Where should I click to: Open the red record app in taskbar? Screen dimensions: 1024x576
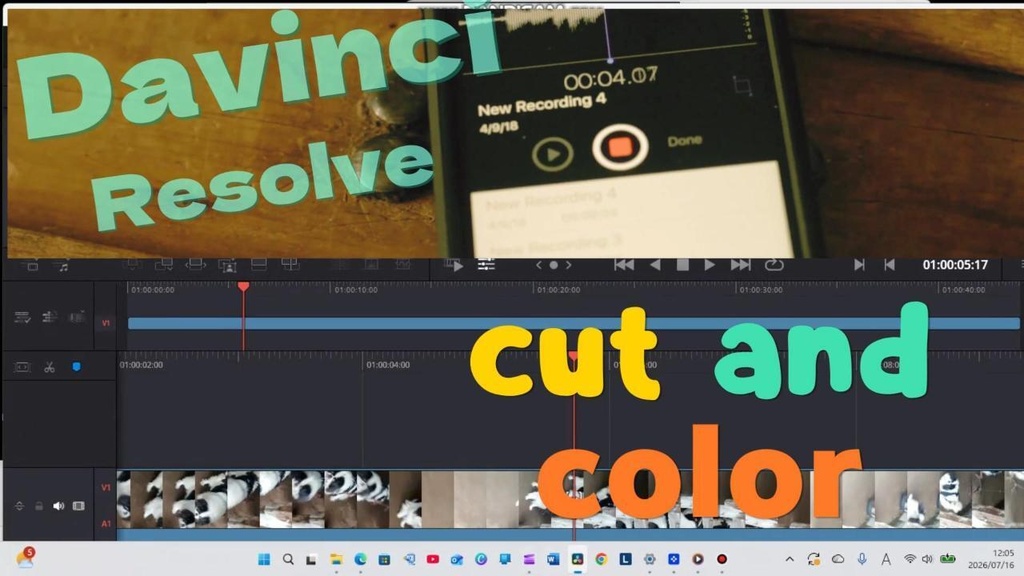click(722, 559)
